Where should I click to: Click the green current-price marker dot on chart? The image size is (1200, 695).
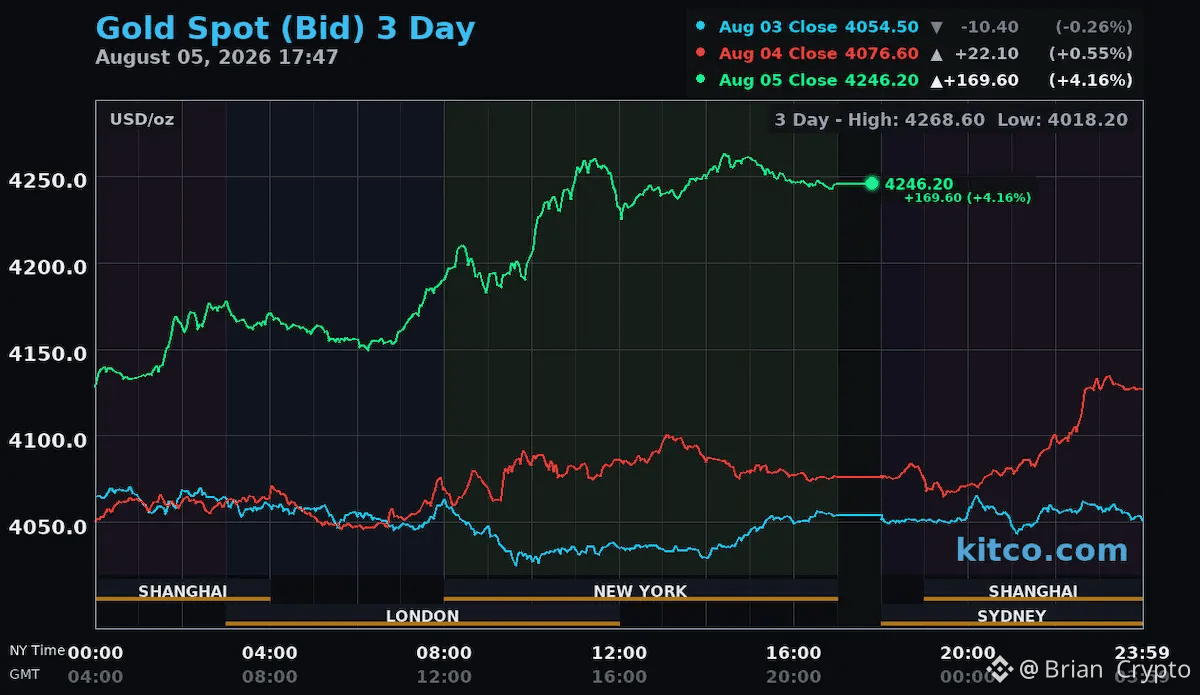click(x=871, y=183)
